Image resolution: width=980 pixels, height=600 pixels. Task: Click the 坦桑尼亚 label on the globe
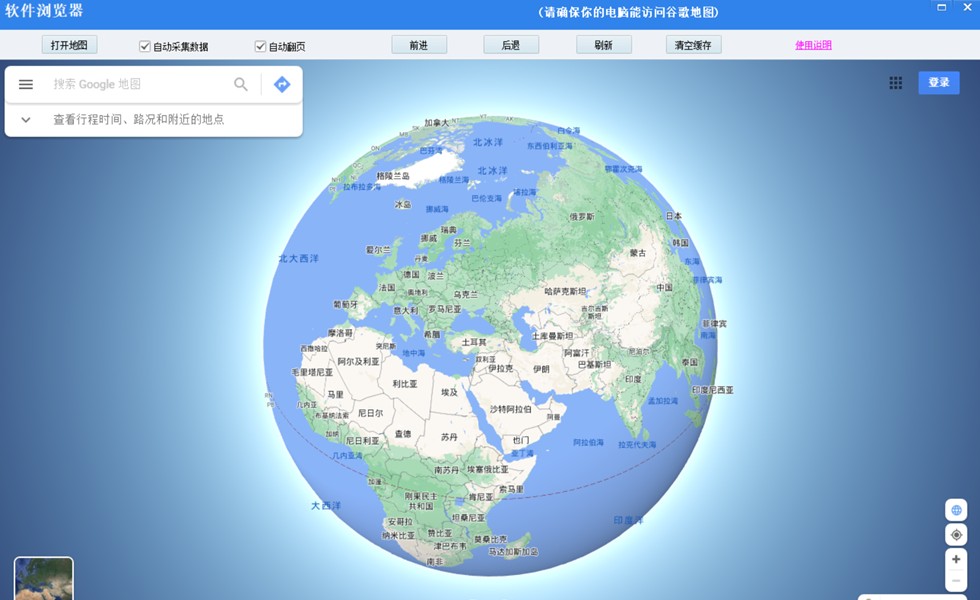[x=468, y=518]
